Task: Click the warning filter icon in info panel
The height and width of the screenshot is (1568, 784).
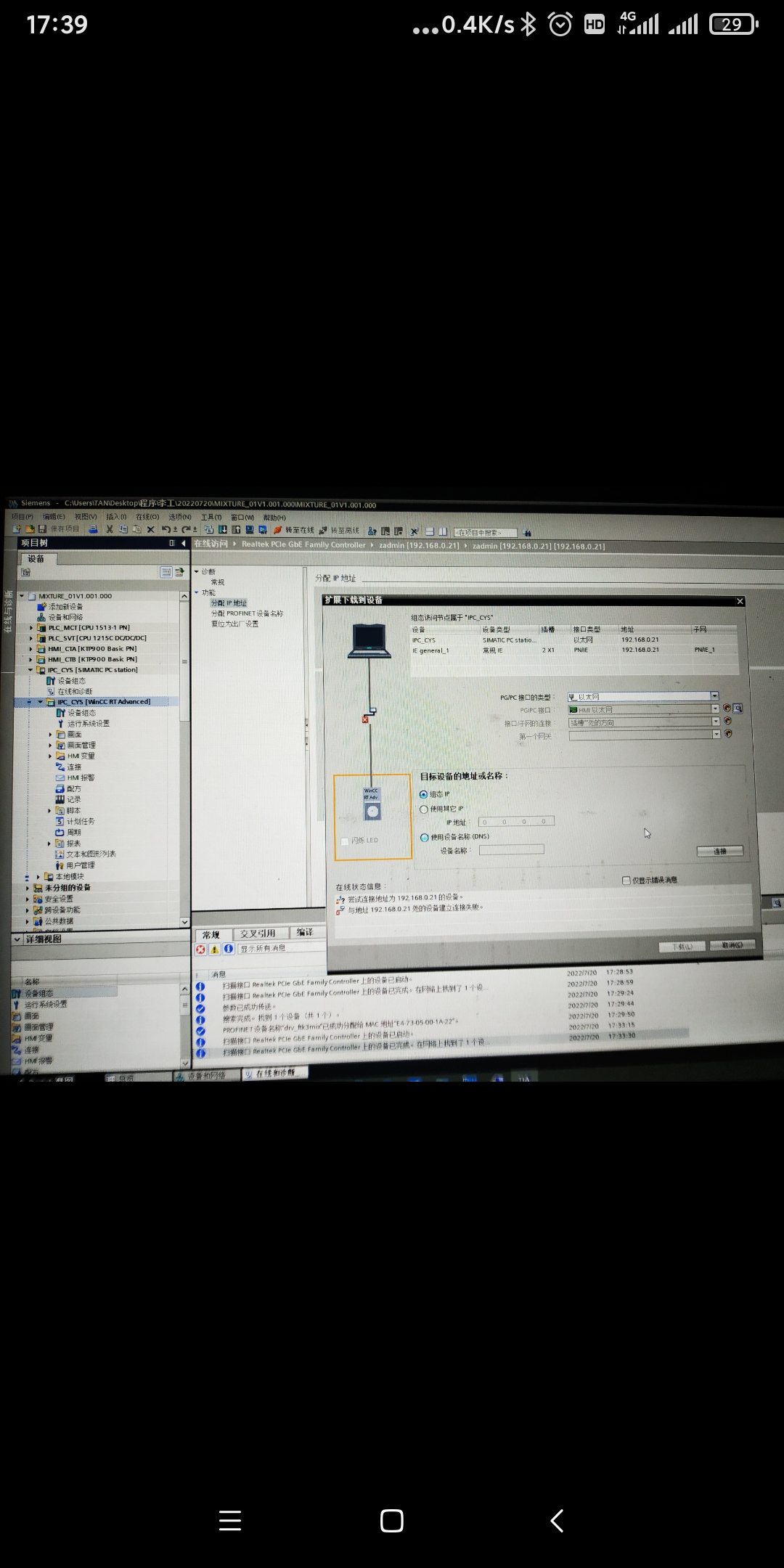Action: (x=215, y=950)
